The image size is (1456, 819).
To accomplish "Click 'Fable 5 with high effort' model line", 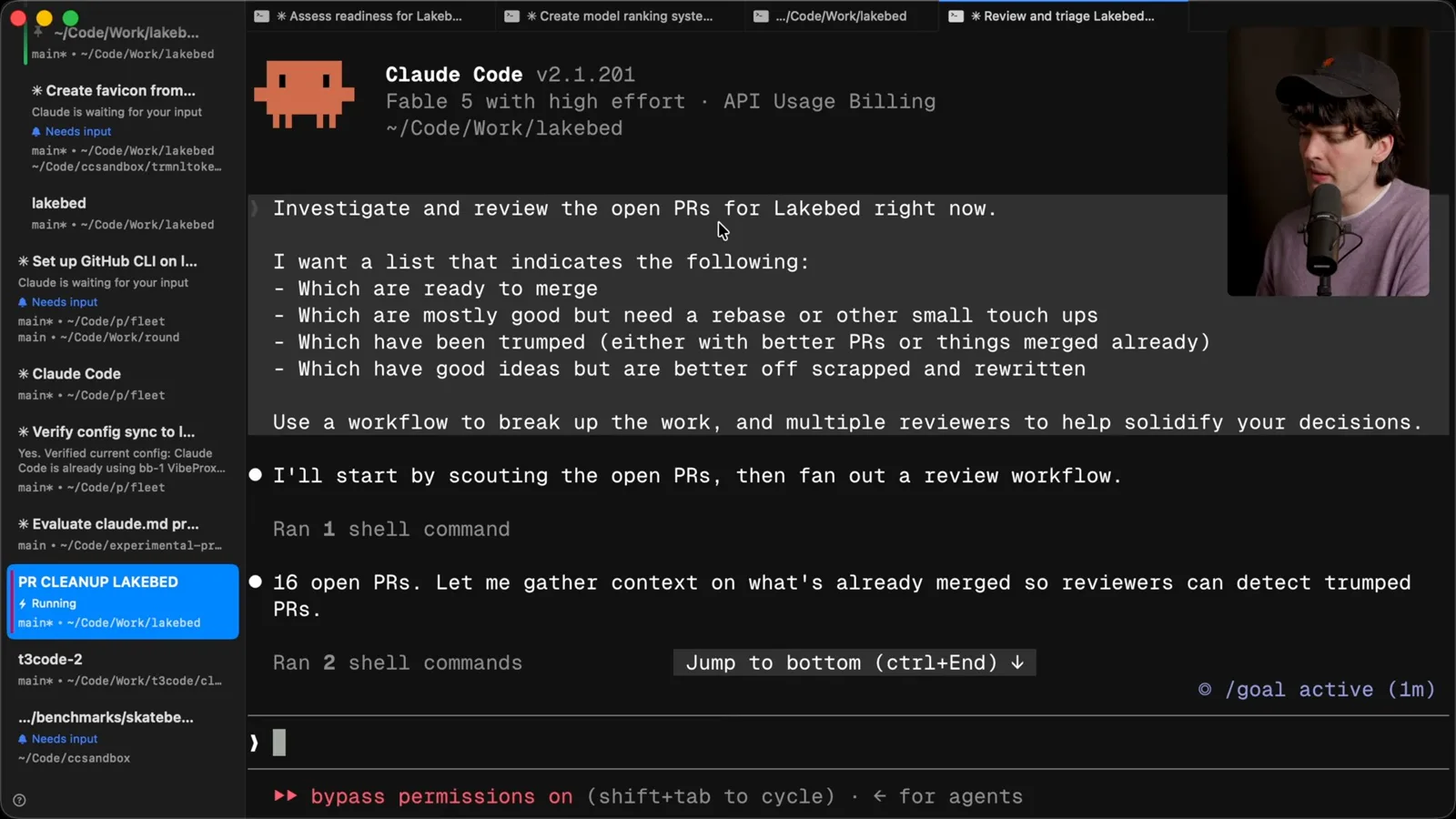I will coord(535,101).
